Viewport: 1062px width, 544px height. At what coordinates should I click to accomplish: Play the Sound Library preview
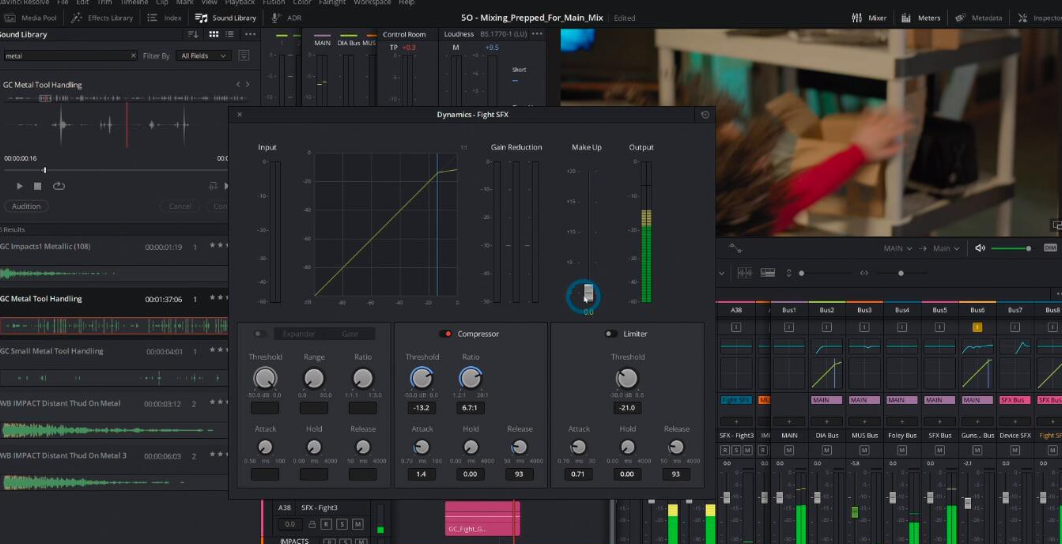coord(19,186)
